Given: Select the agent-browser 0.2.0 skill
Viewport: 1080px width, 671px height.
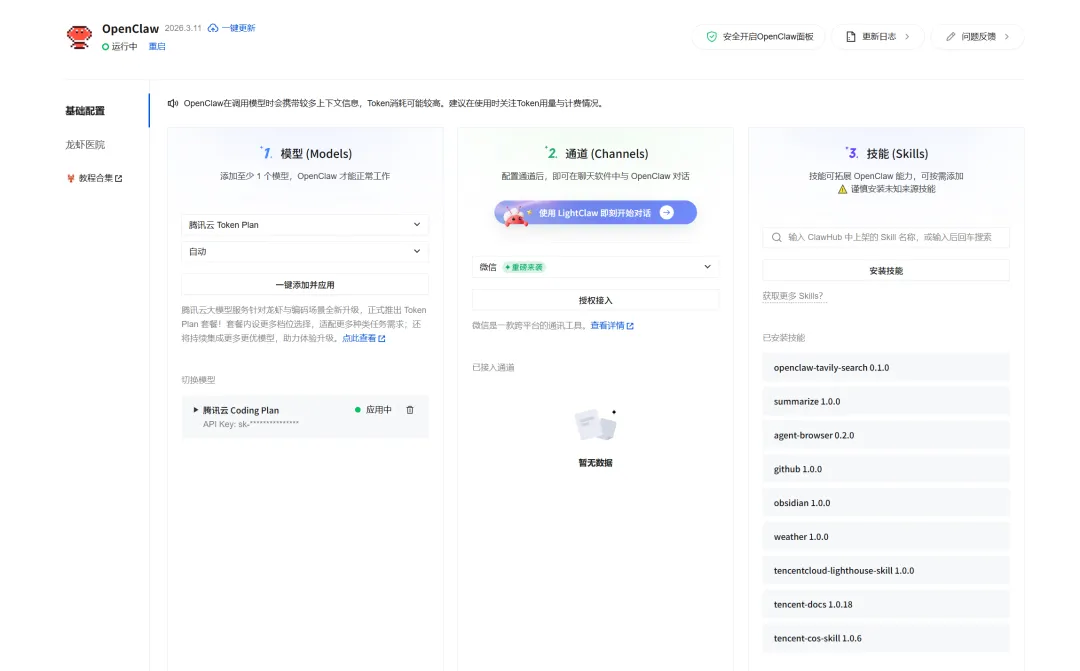Looking at the screenshot, I should pyautogui.click(x=886, y=435).
